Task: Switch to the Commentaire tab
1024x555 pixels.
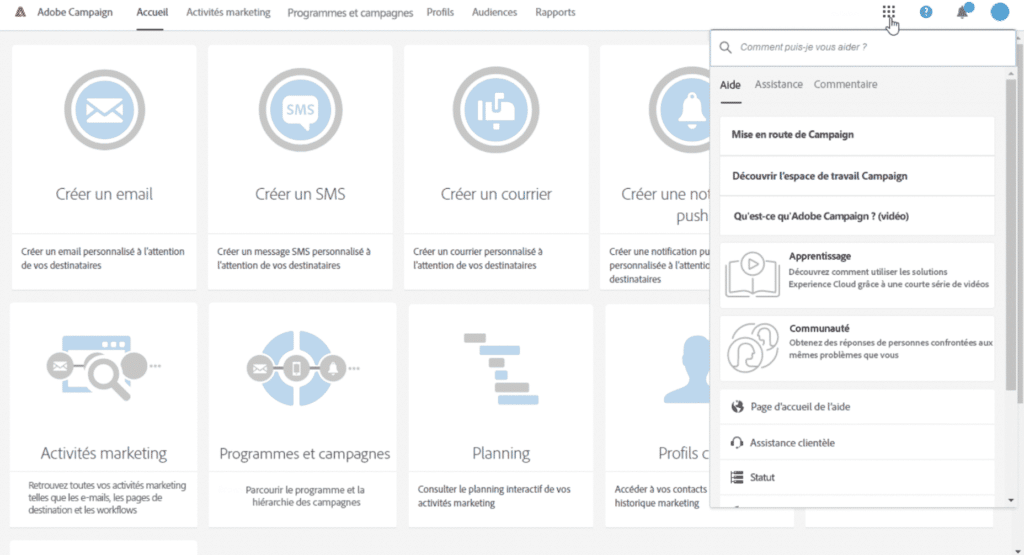Action: [x=845, y=85]
